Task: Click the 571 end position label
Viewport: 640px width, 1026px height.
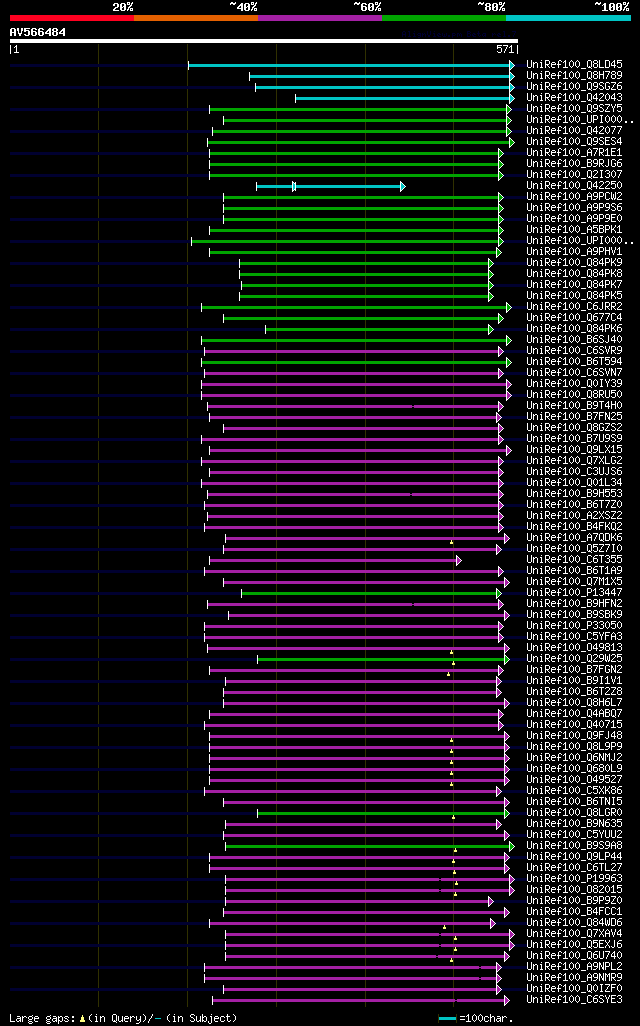Action: [505, 49]
